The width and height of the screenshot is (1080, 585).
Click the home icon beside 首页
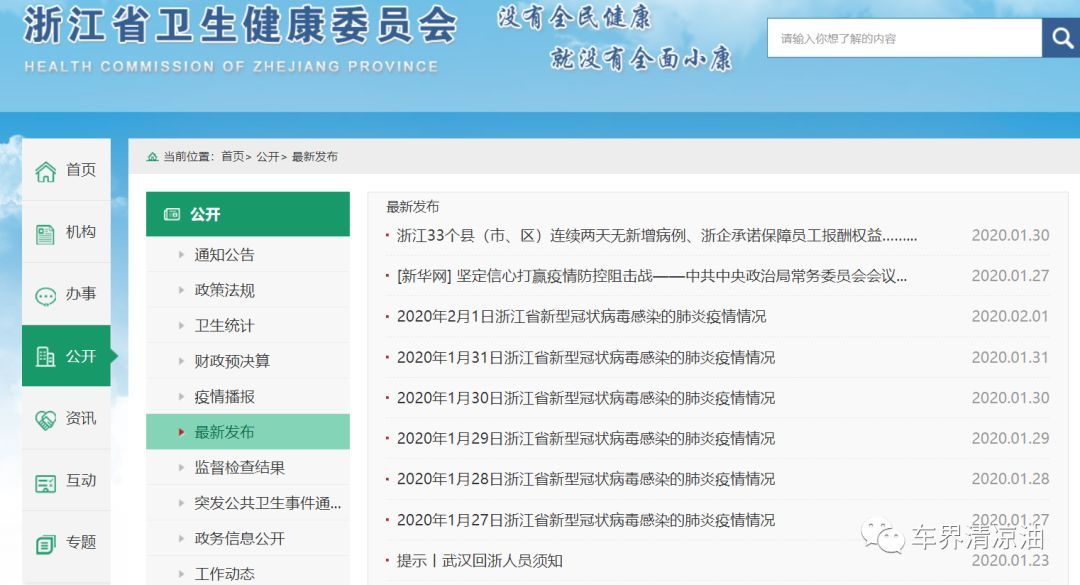point(45,171)
